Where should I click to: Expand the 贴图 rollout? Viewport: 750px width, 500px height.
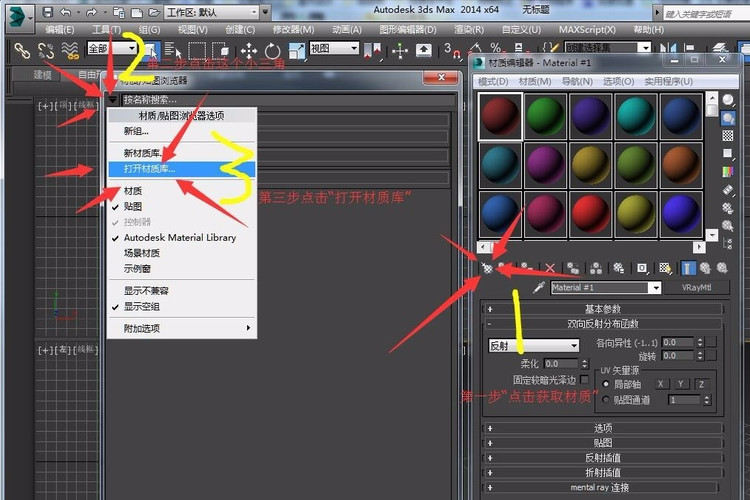[602, 443]
